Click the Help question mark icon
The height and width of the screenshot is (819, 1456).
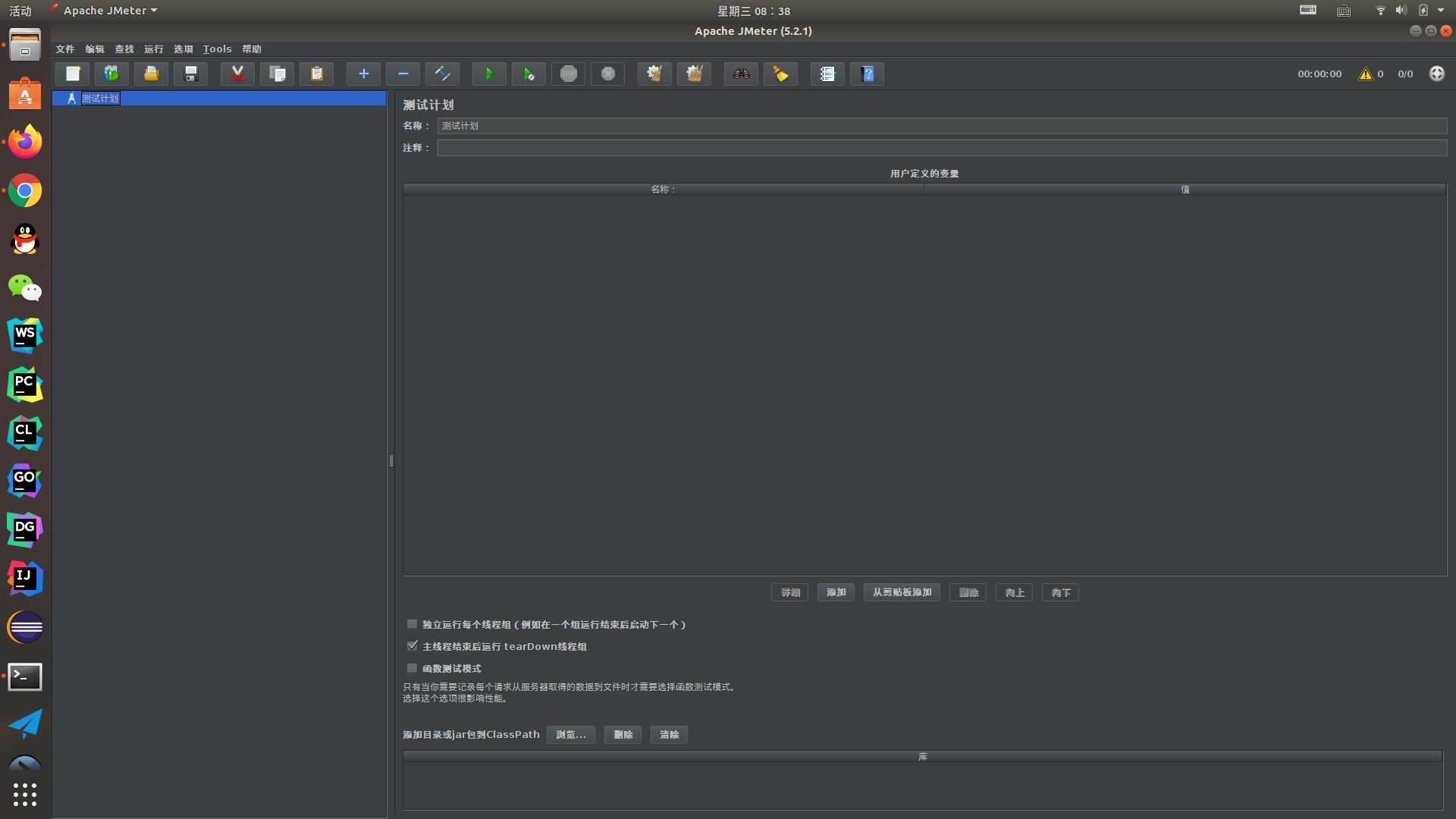click(x=867, y=74)
